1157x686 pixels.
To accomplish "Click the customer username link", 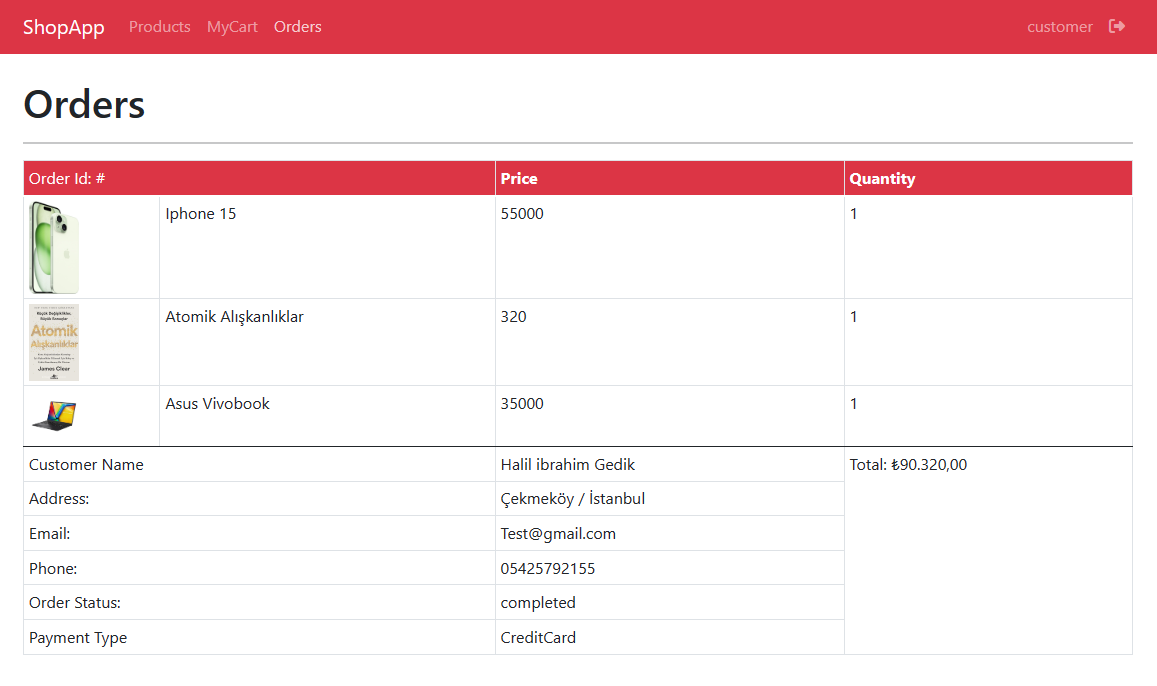I will coord(1059,27).
